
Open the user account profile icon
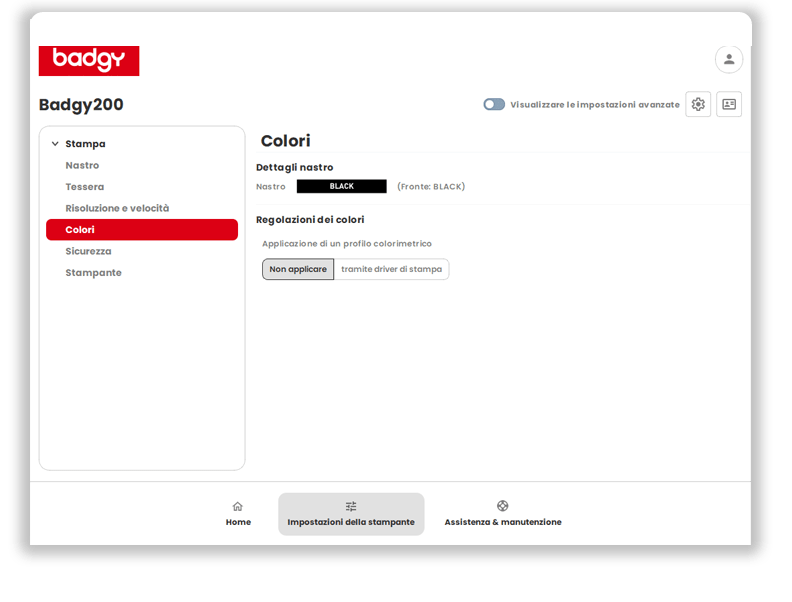coord(728,60)
